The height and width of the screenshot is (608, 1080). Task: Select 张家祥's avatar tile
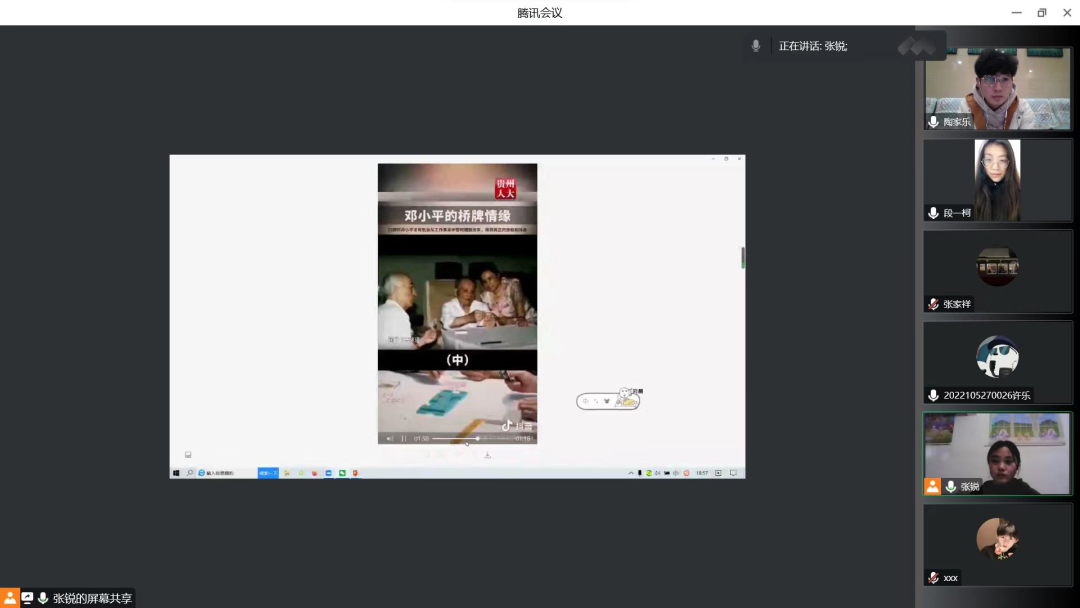pos(997,271)
